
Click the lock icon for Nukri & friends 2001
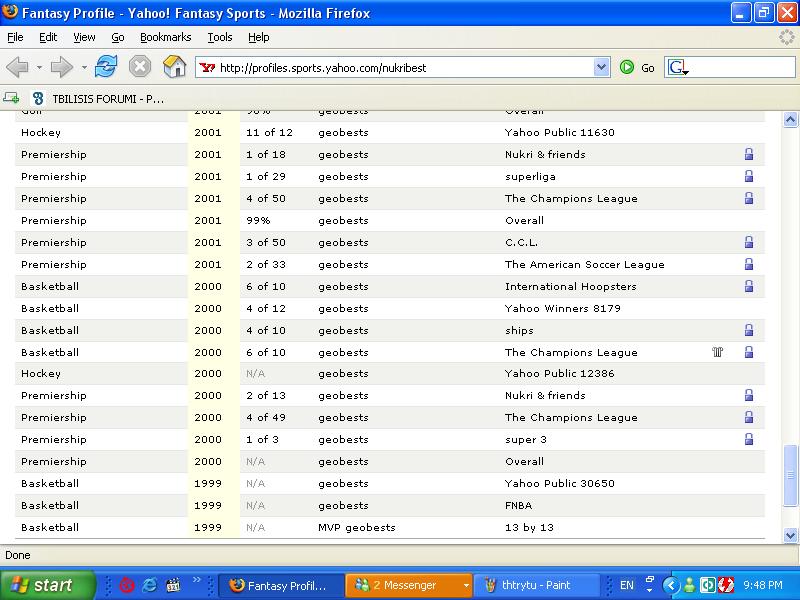tap(748, 154)
